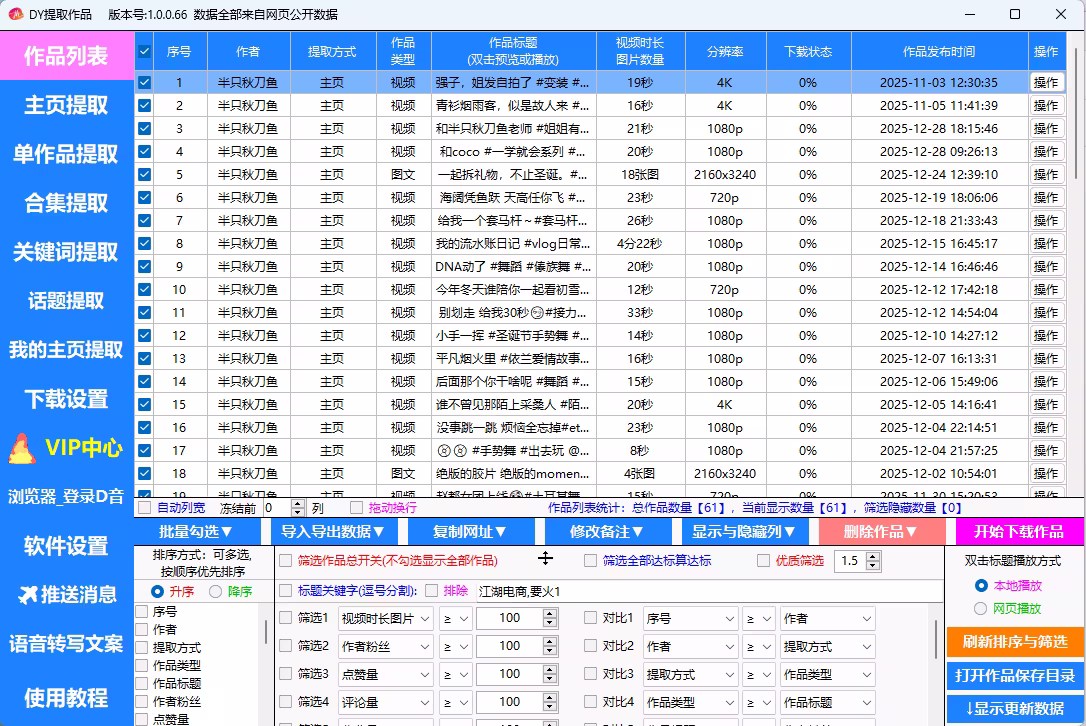Open the 作品列表 panel in the sidebar
Screen dimensions: 1086x726
point(64,56)
